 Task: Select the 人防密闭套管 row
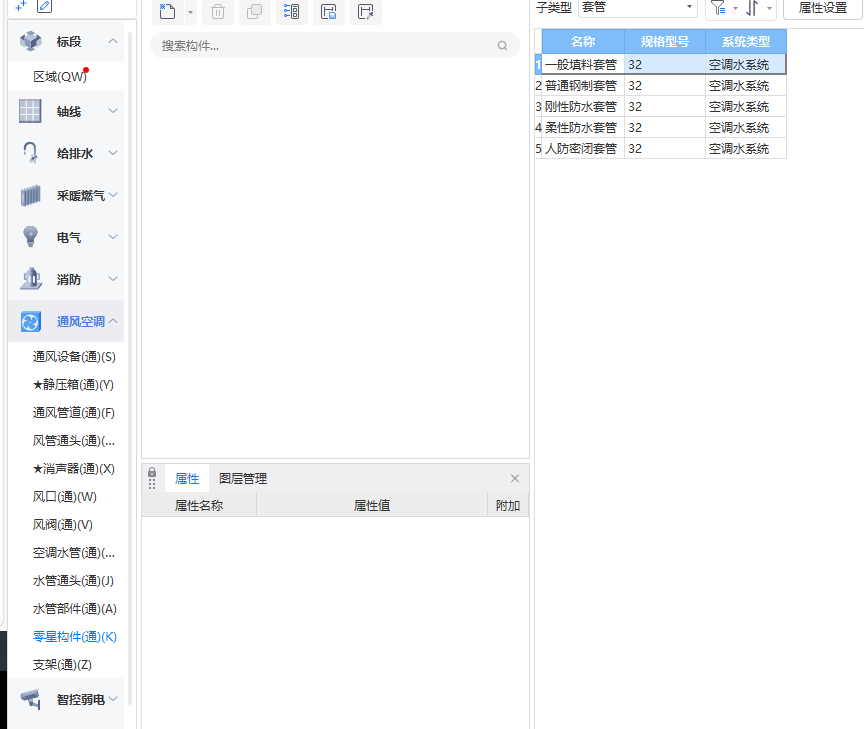point(660,148)
